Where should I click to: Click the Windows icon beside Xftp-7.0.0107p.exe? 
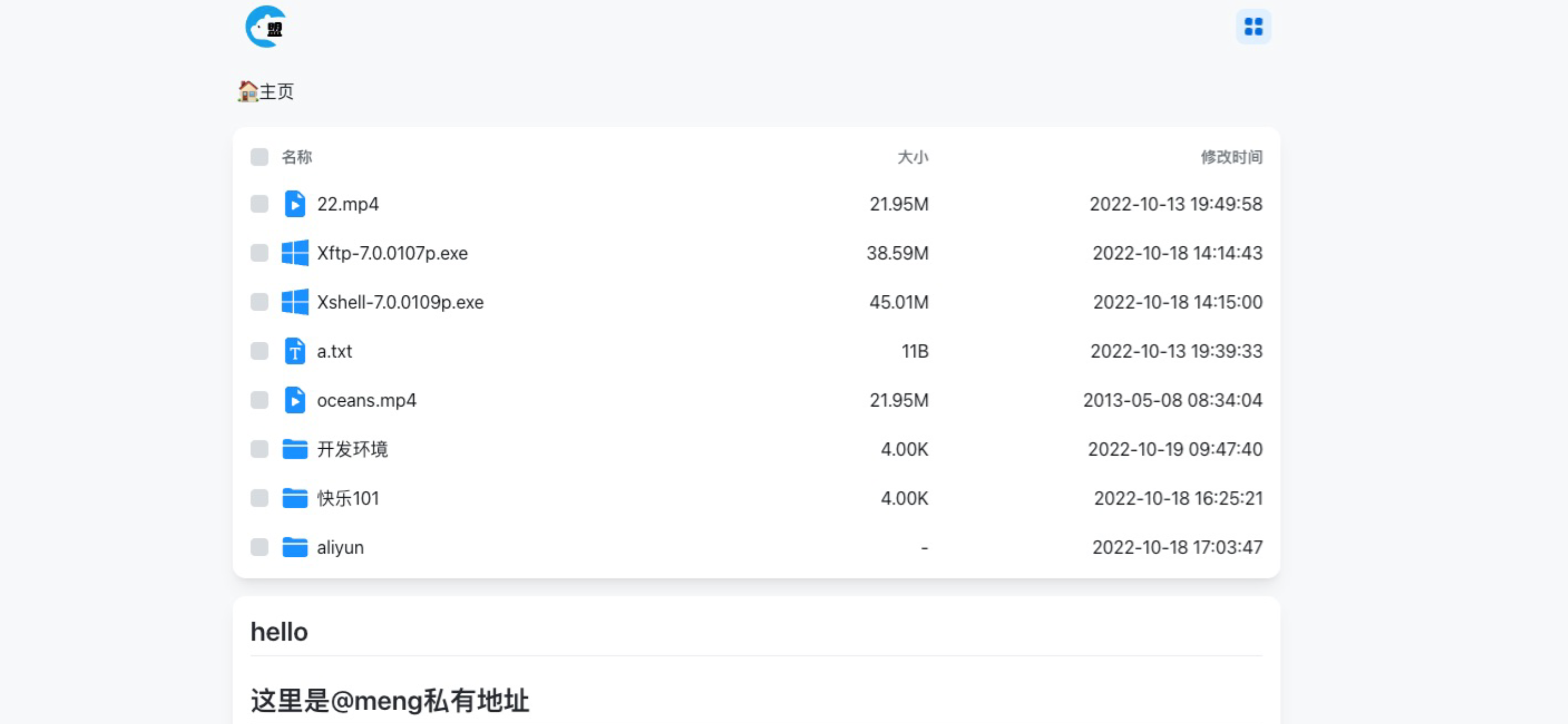[295, 253]
